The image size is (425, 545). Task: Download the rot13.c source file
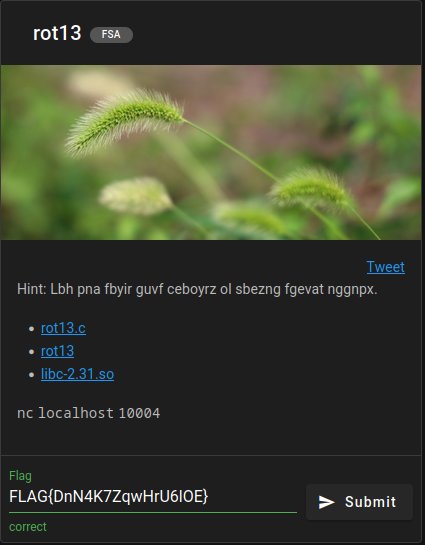click(x=63, y=328)
